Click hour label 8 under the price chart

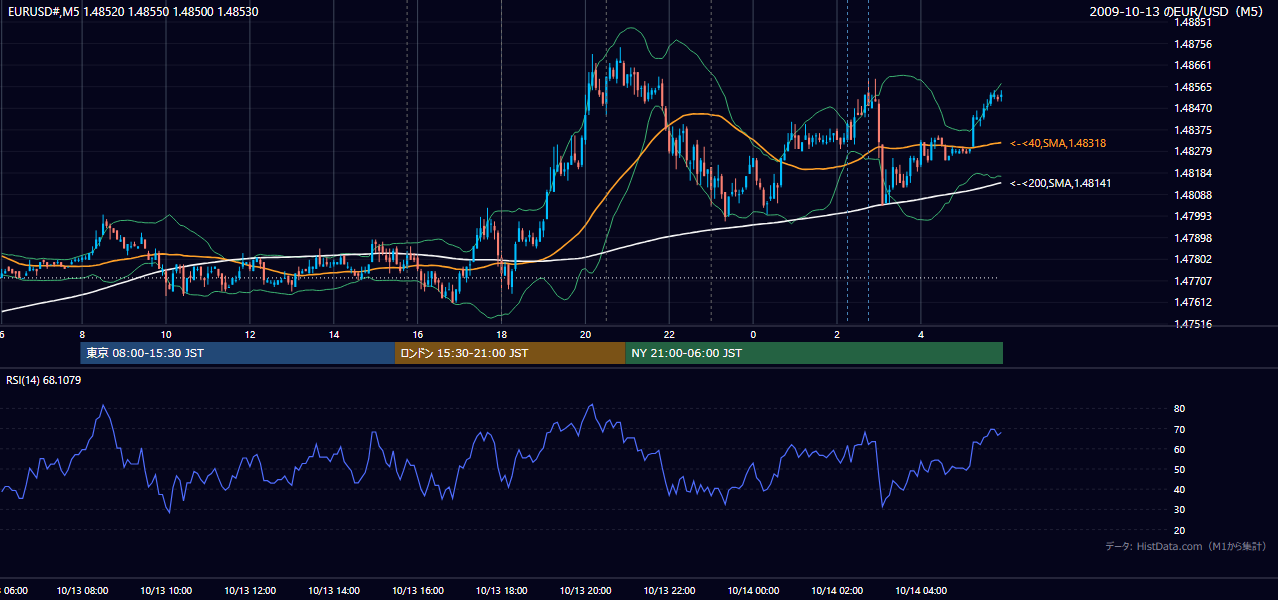[82, 335]
